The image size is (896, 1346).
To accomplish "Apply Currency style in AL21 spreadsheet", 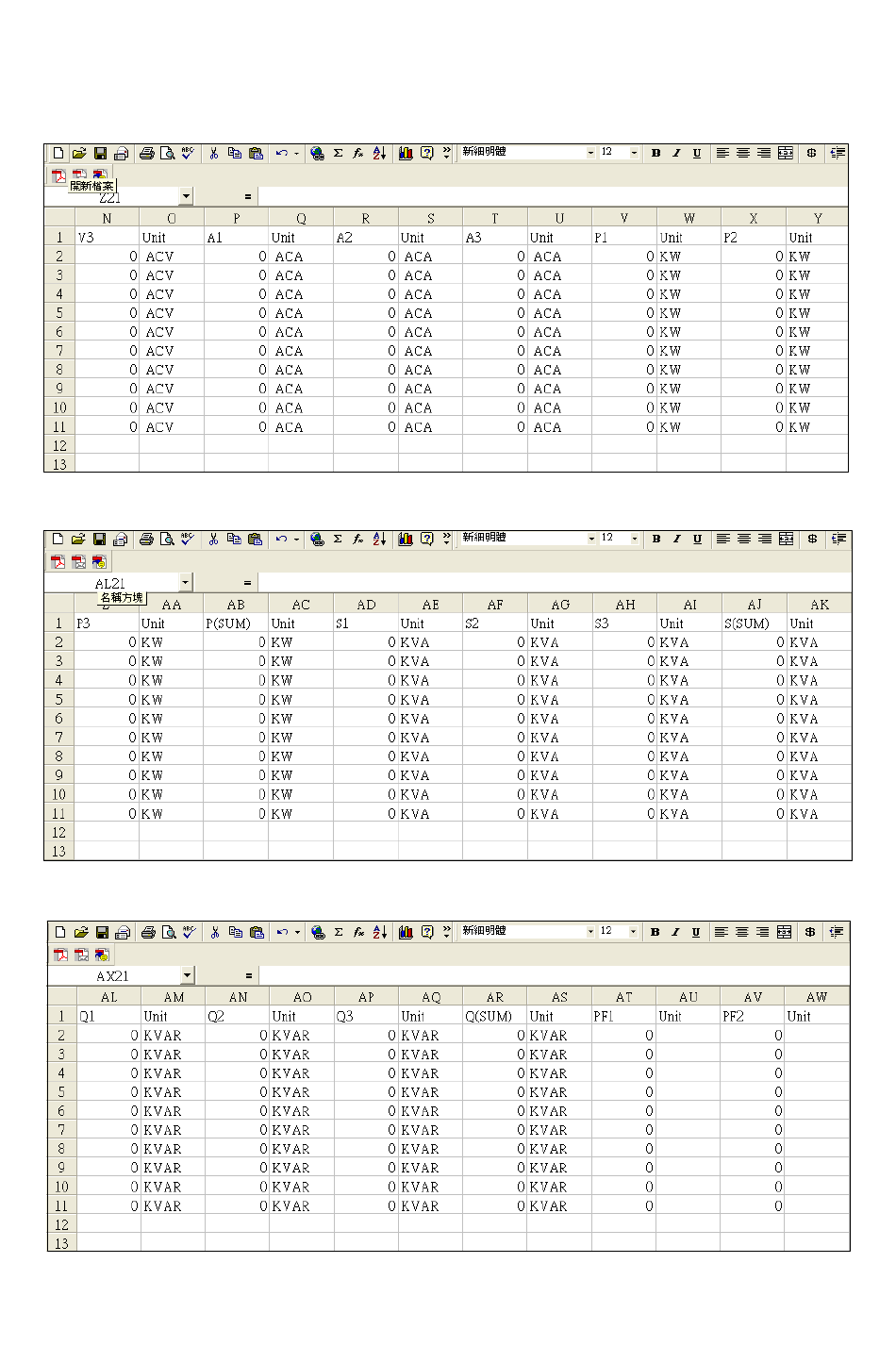I will click(x=812, y=539).
